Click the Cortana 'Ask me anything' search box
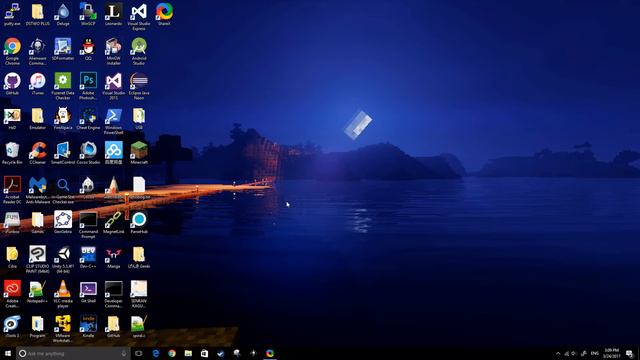Image resolution: width=640 pixels, height=360 pixels. click(x=73, y=353)
